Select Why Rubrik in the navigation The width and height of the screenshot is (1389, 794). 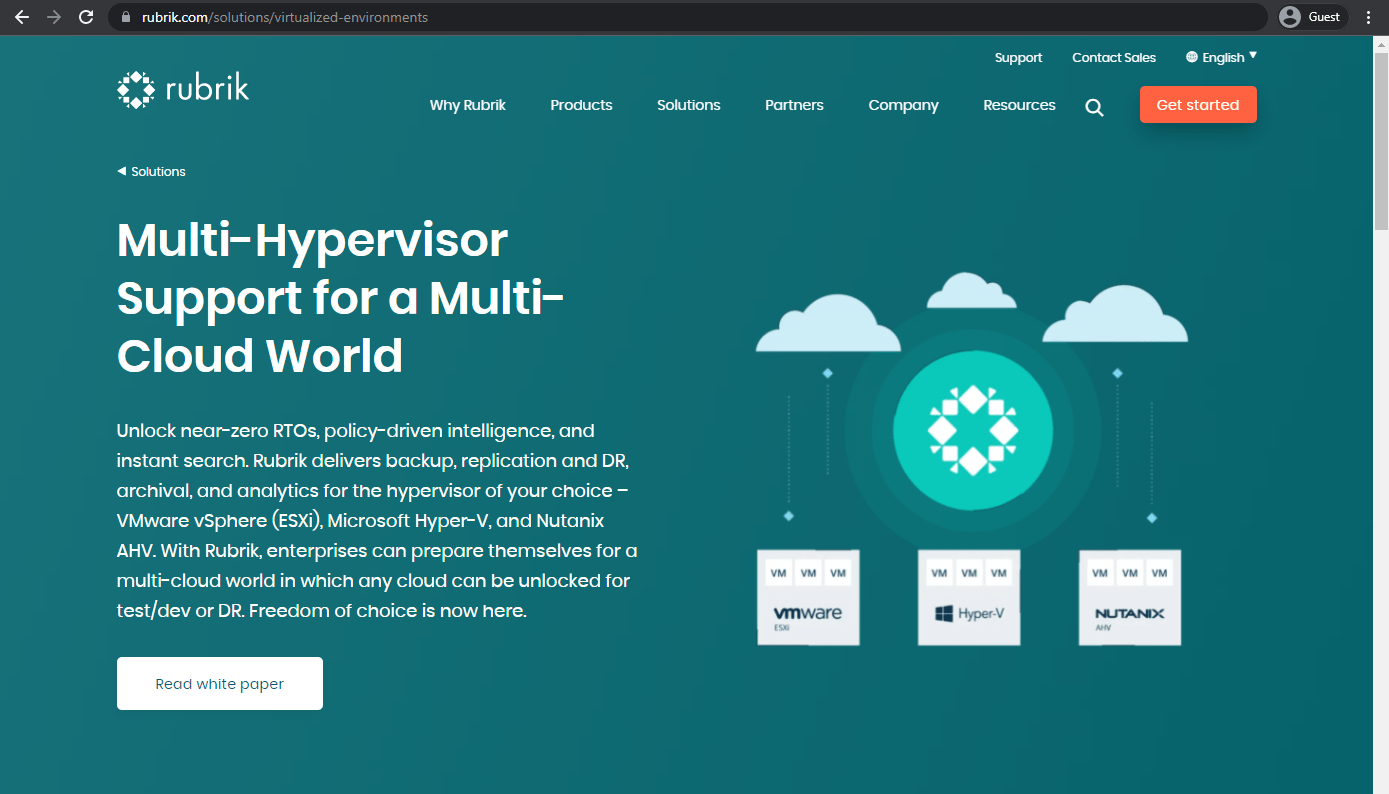coord(467,105)
